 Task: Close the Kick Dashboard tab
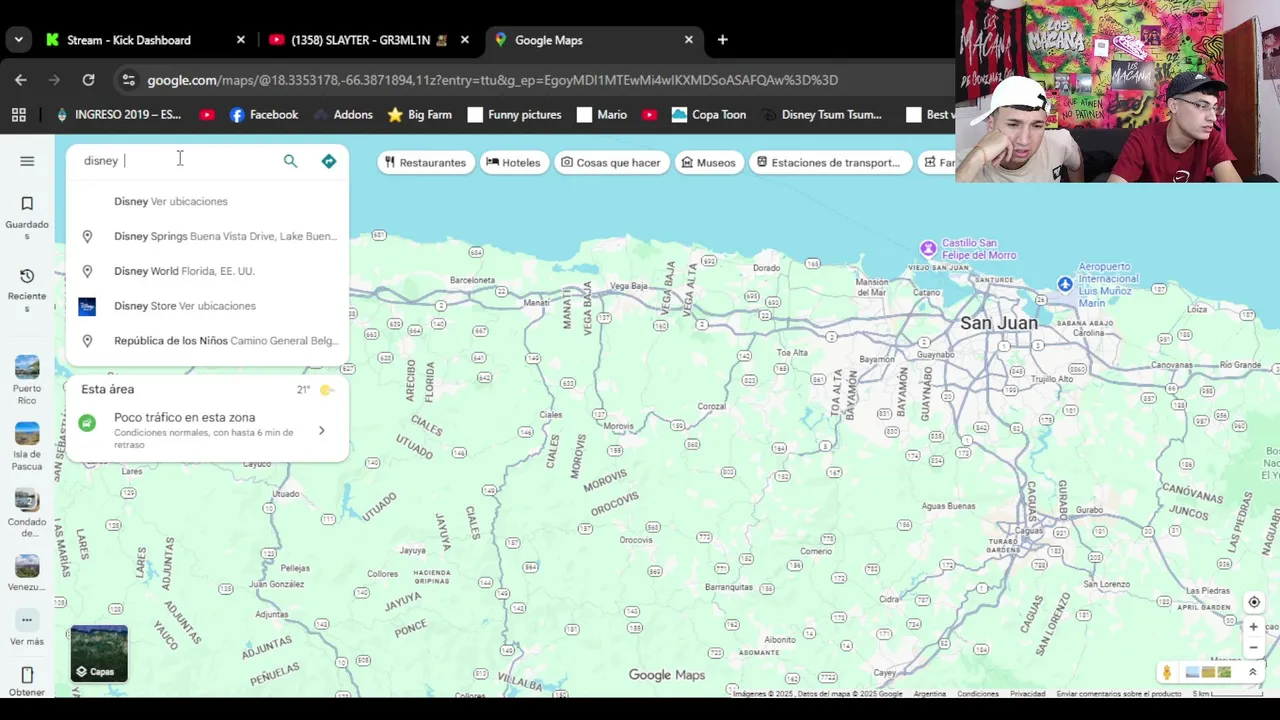click(240, 40)
